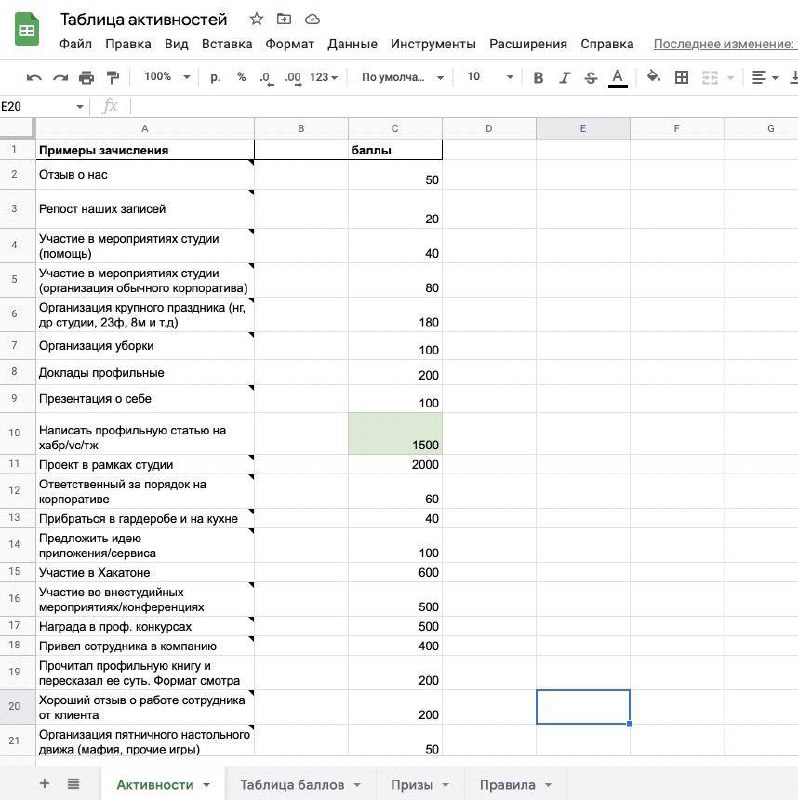
Task: Open the Вставка menu
Action: pyautogui.click(x=227, y=44)
